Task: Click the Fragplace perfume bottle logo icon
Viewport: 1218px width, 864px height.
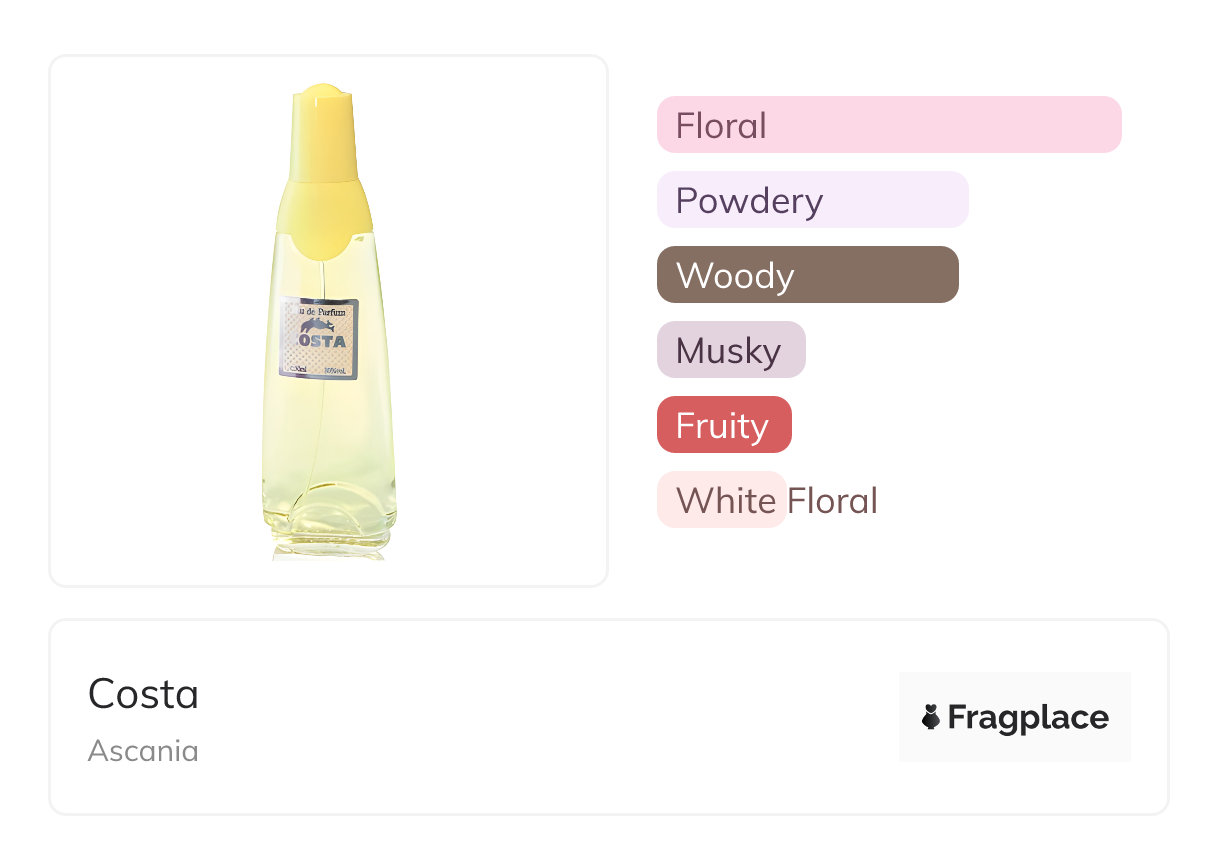Action: coord(931,717)
